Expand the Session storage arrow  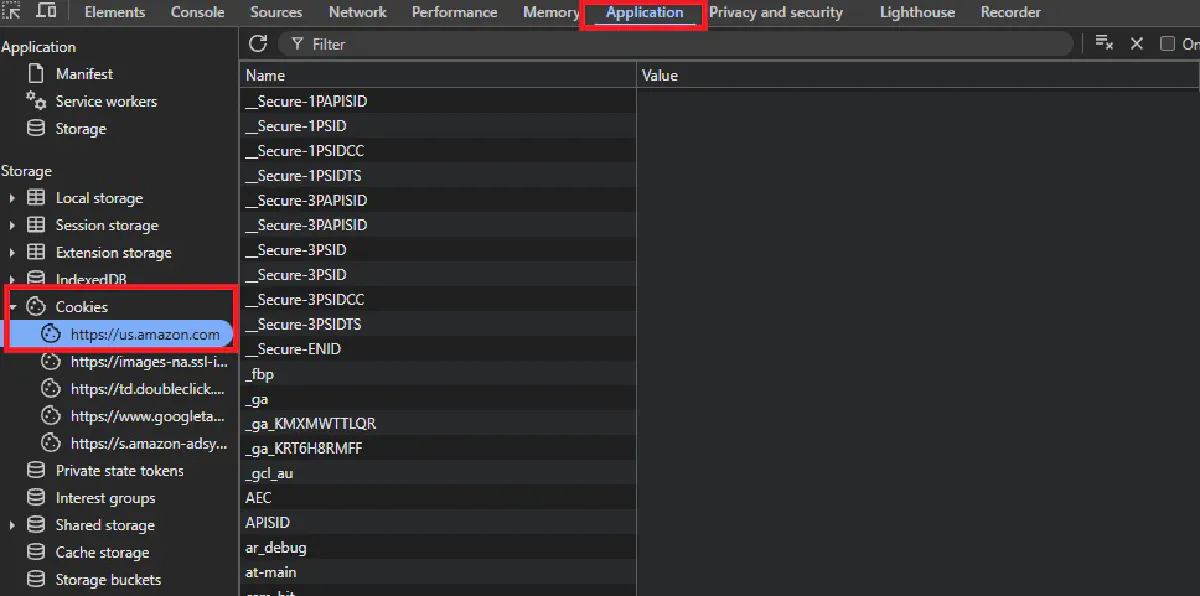click(x=12, y=226)
